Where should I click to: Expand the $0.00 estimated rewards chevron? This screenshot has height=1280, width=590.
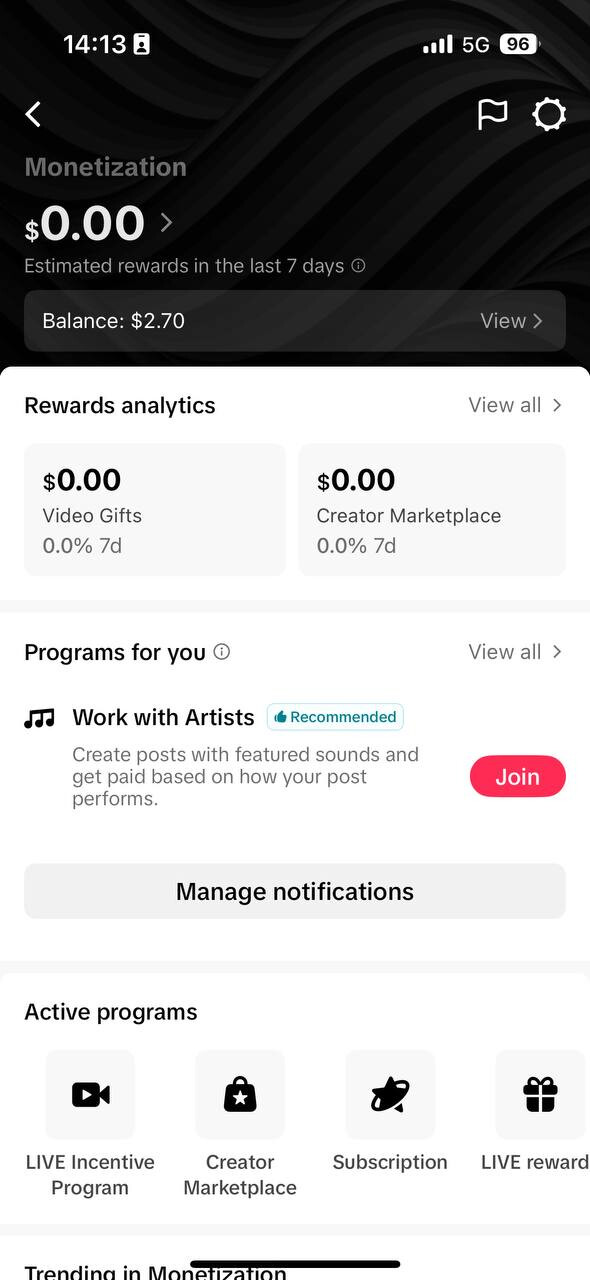166,222
